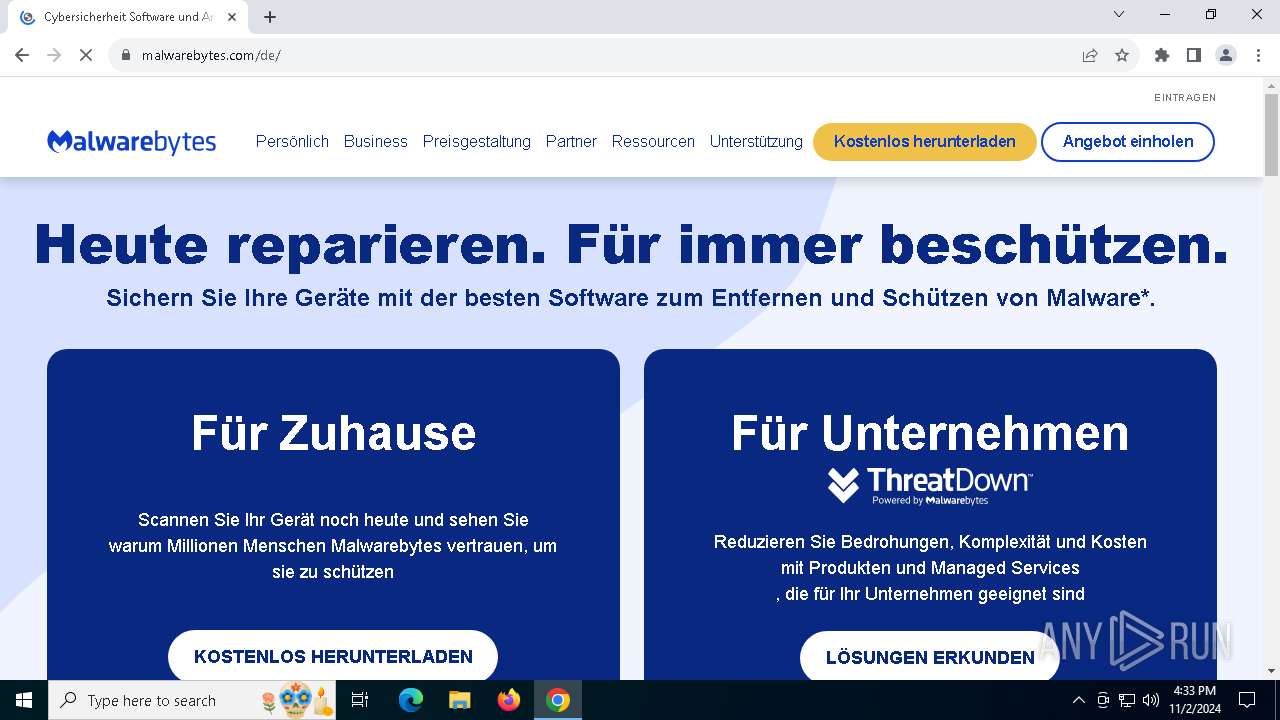Open the Windows Start menu
Screen dimensions: 1280x720
[24, 700]
